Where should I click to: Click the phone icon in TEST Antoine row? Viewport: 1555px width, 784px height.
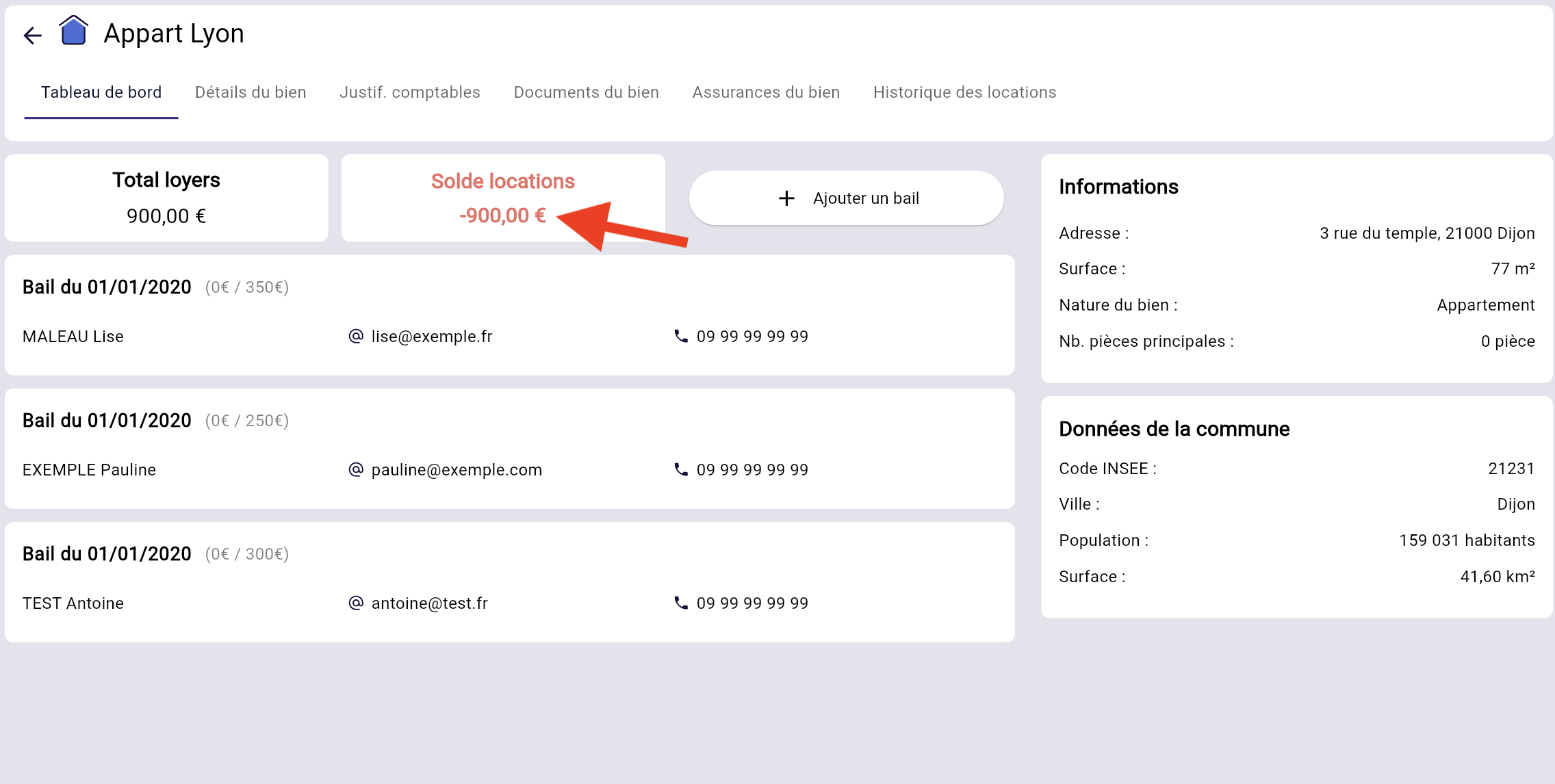tap(680, 603)
